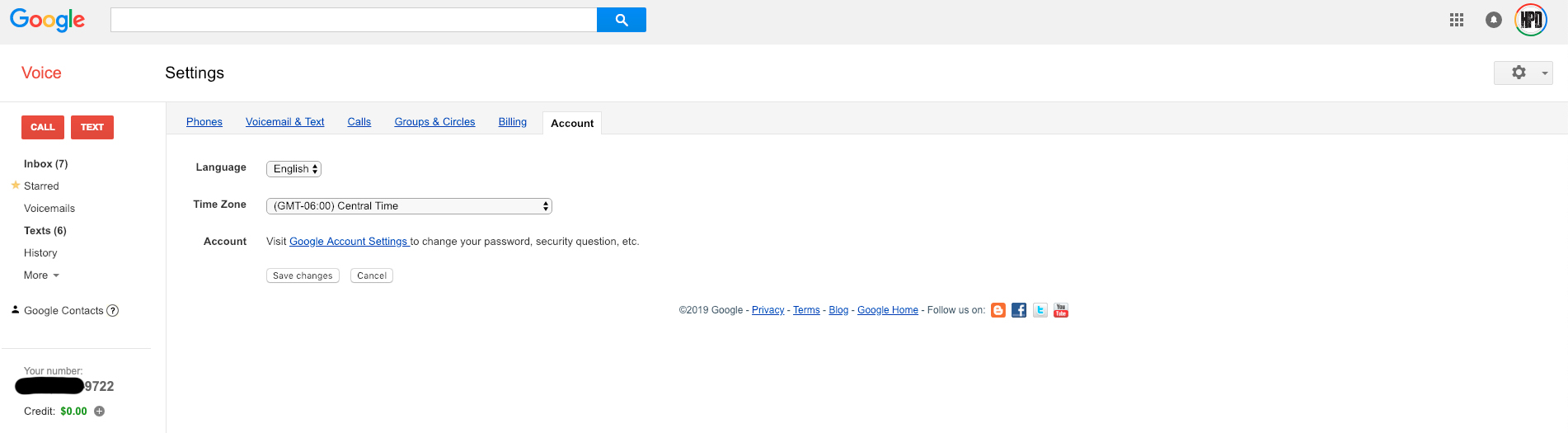Screen dimensions: 1568x433
Task: Add credit with the plus icon
Action: click(x=99, y=412)
